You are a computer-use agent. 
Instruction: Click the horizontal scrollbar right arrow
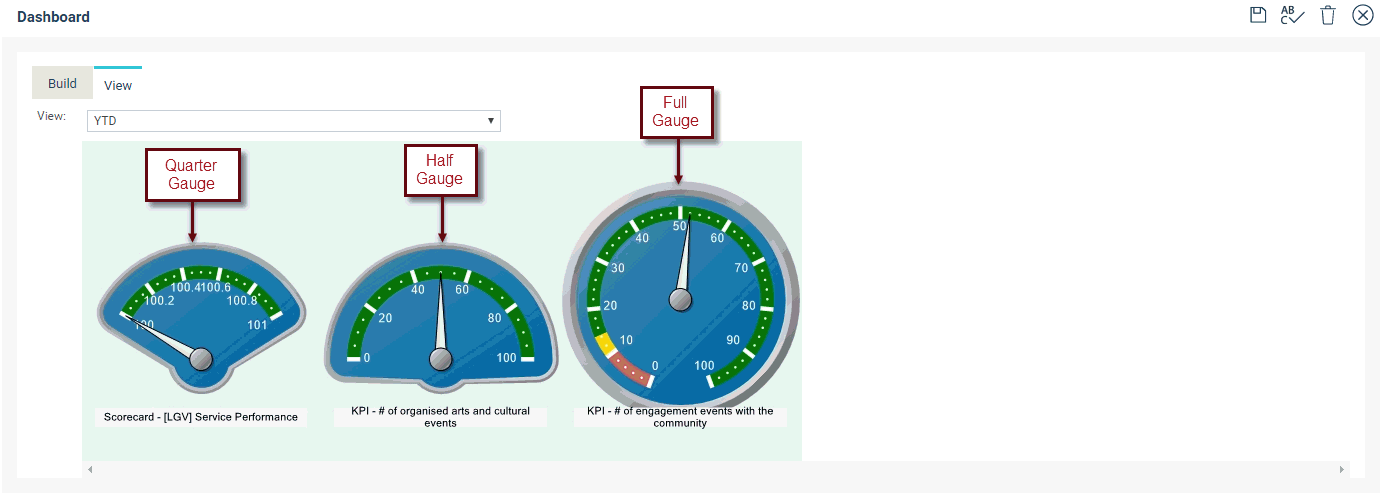point(1342,469)
